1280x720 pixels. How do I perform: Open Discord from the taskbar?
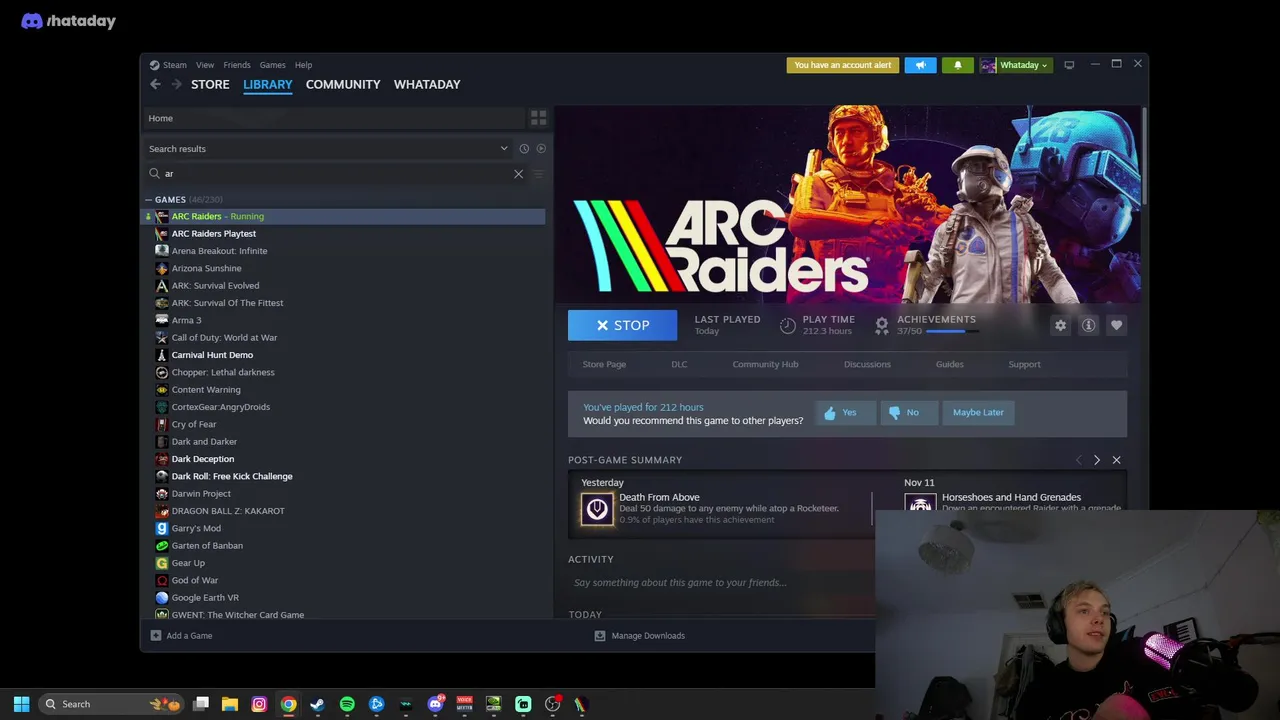pyautogui.click(x=435, y=704)
